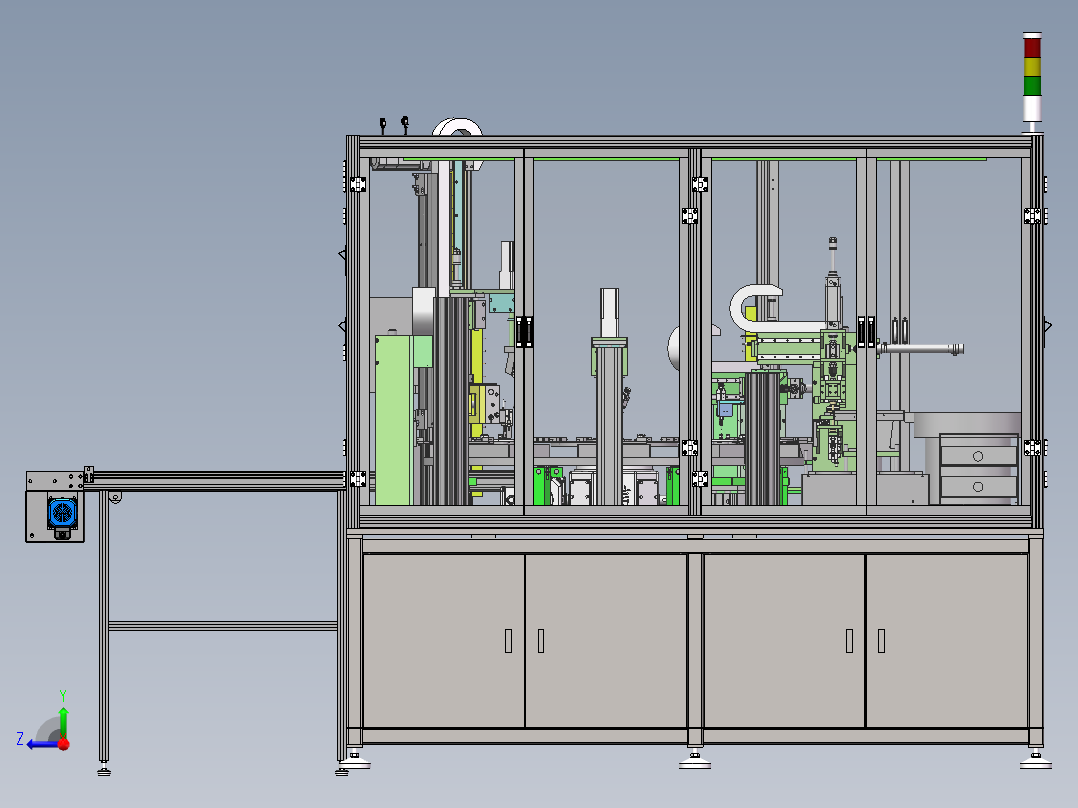The height and width of the screenshot is (808, 1078).
Task: Select the conveyor's outer support leg
Action: pyautogui.click(x=104, y=626)
